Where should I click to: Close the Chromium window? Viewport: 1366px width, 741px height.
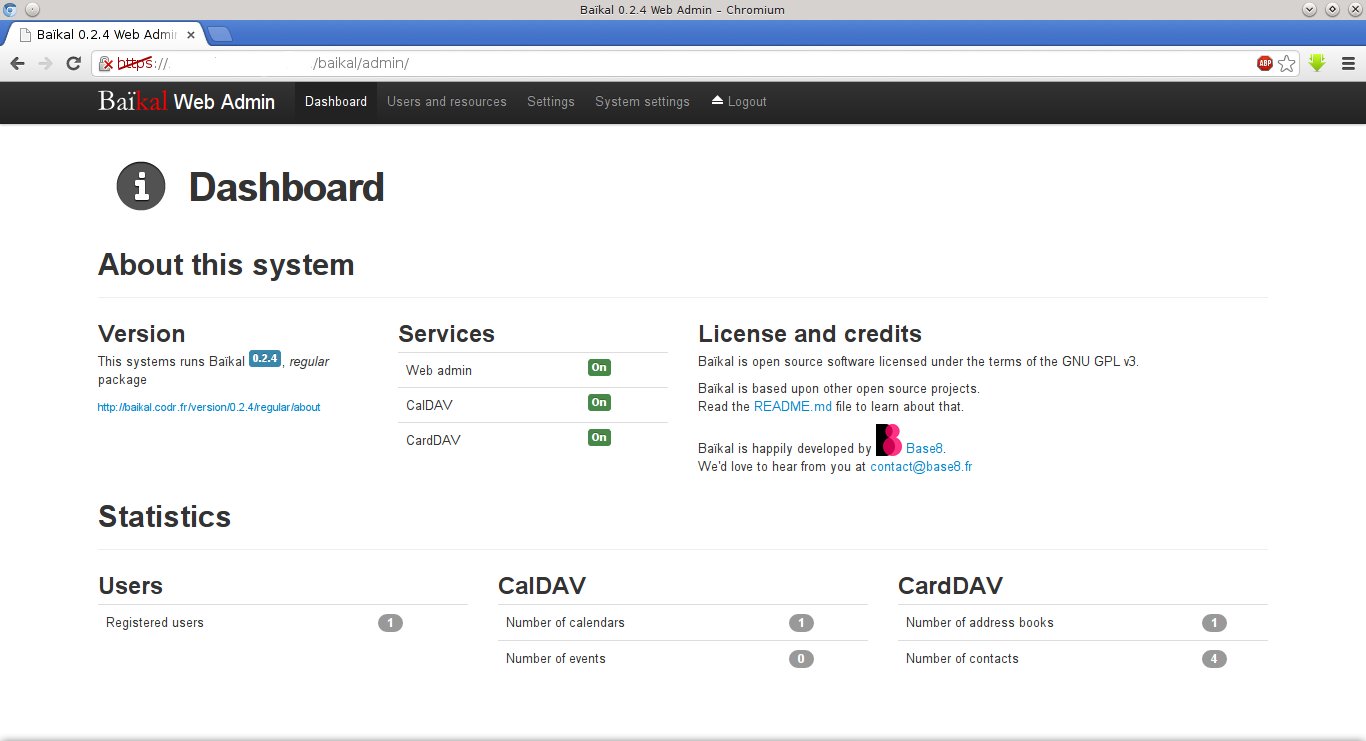1354,9
